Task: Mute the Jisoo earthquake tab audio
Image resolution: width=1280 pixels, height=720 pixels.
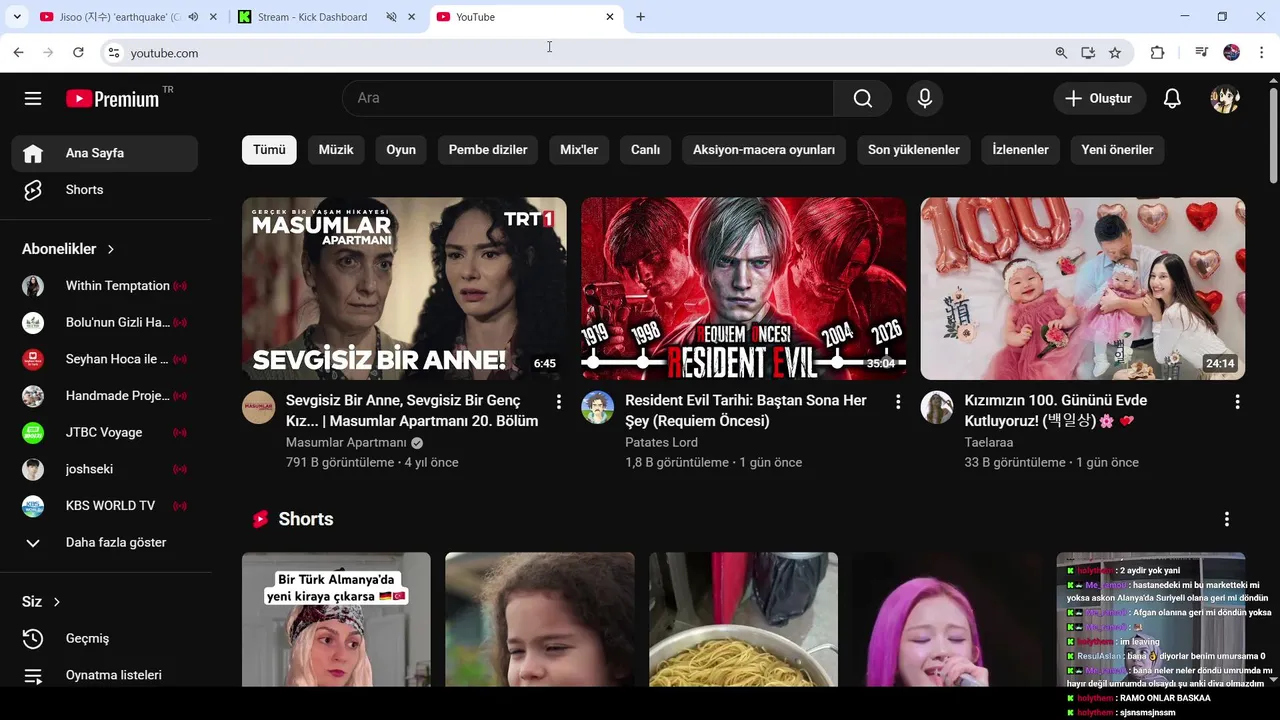Action: coord(193,17)
